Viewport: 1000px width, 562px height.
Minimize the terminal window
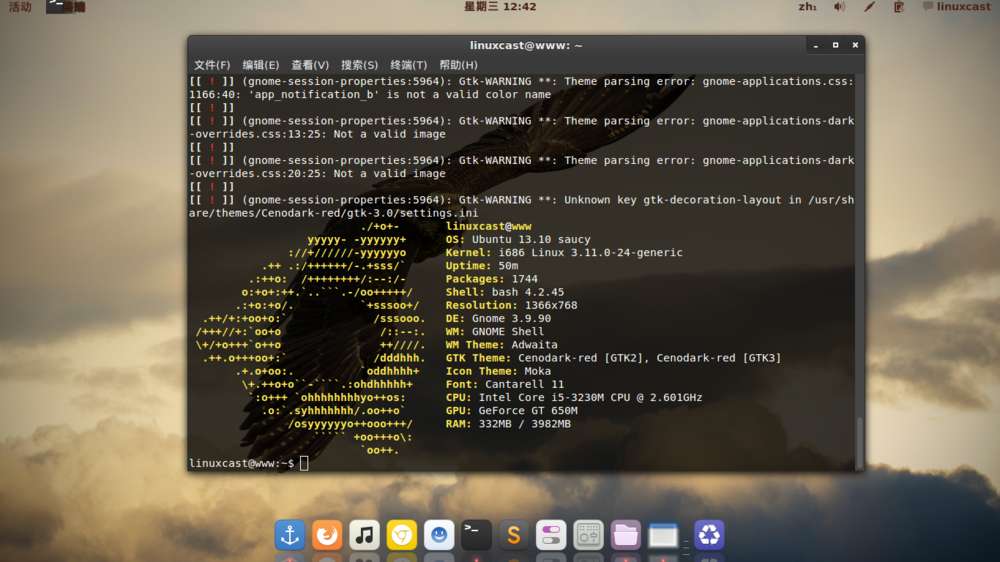(x=816, y=45)
